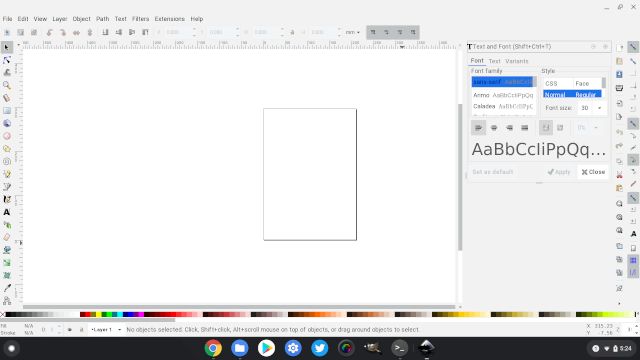The height and width of the screenshot is (360, 640).
Task: Open the Filters menu
Action: 140,19
